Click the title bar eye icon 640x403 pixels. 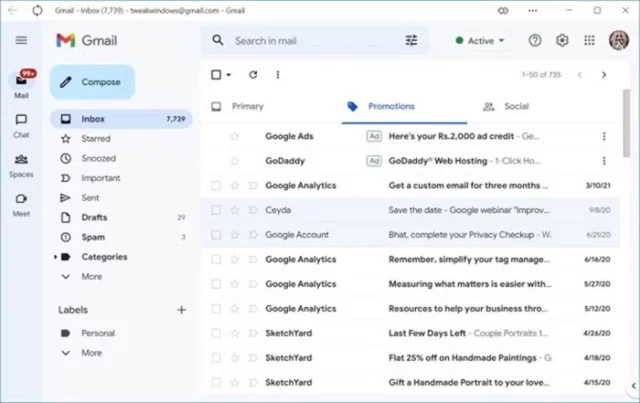503,11
